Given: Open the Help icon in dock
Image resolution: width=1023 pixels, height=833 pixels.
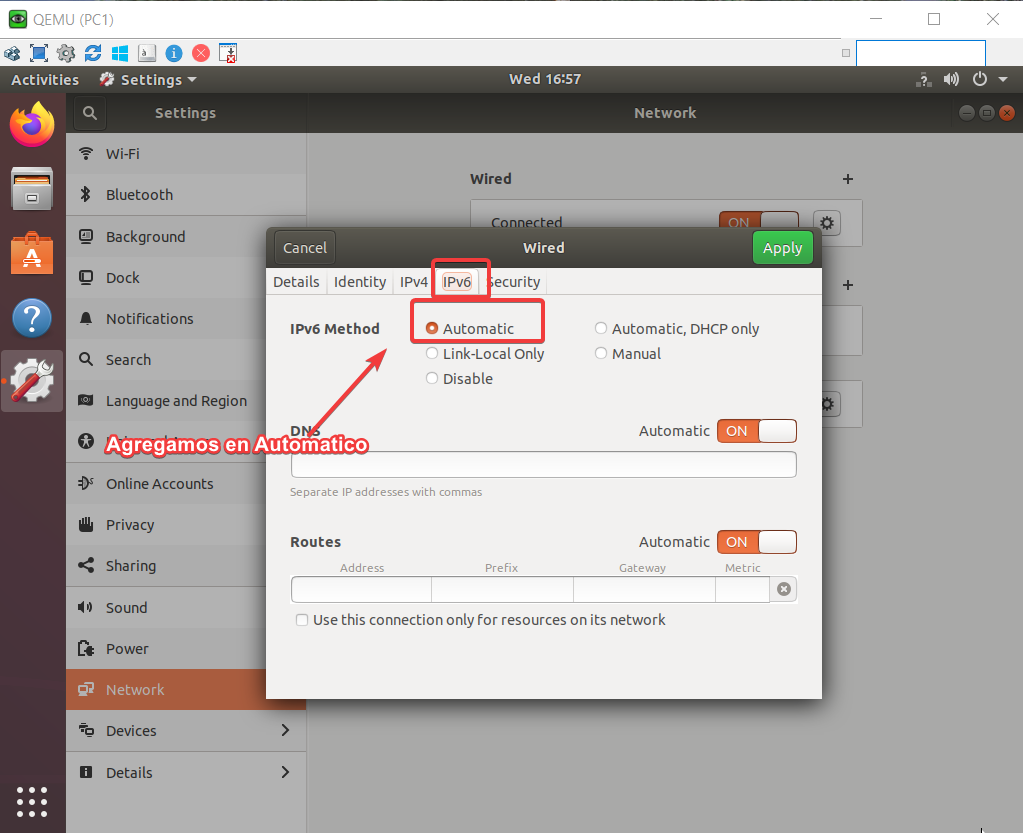Looking at the screenshot, I should pos(32,318).
